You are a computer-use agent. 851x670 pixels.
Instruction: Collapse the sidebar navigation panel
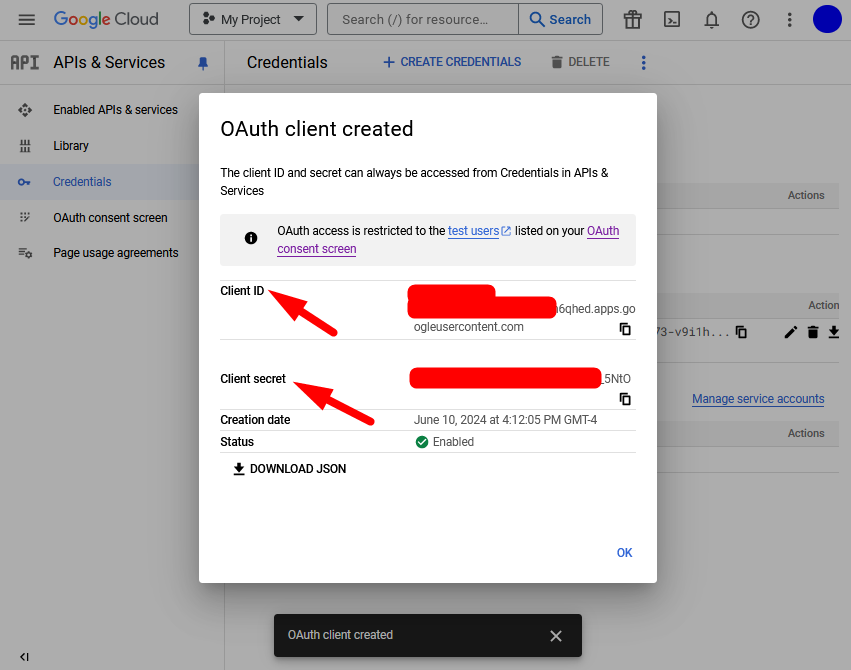(24, 657)
